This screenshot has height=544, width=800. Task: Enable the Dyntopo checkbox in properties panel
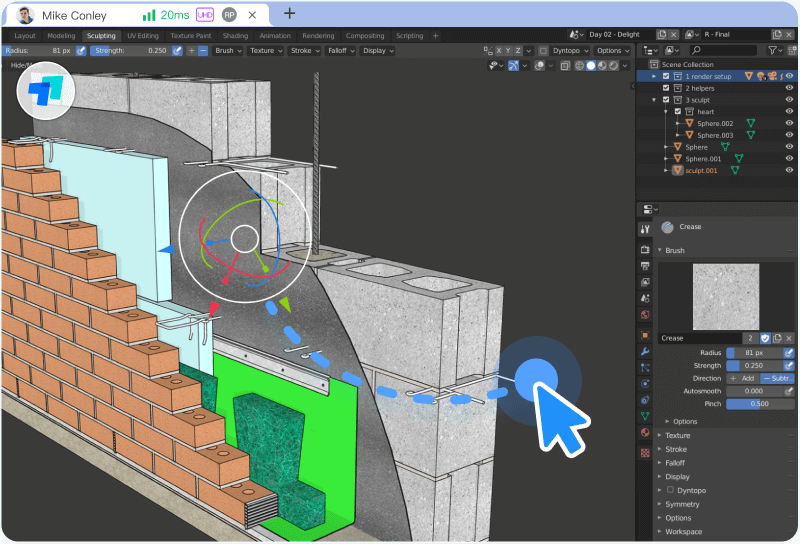[670, 491]
